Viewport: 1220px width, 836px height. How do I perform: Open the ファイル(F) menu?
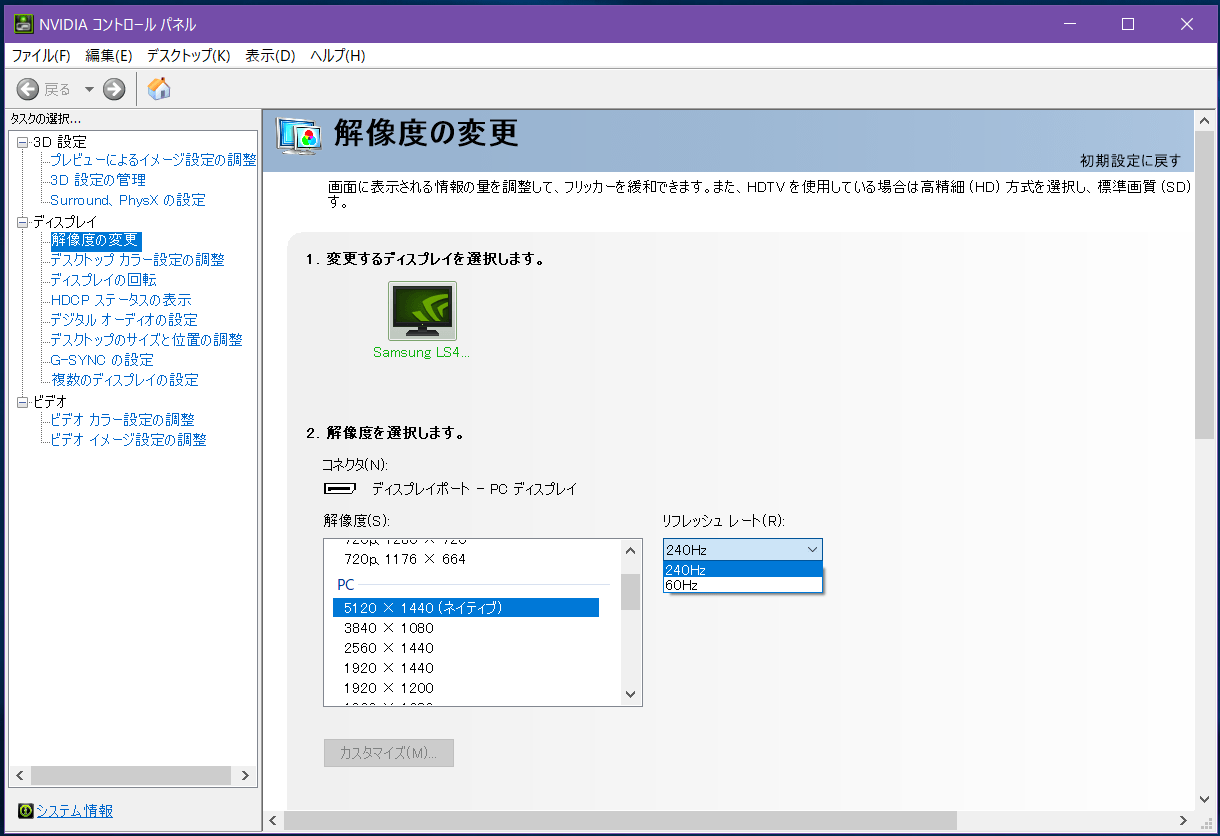point(41,56)
